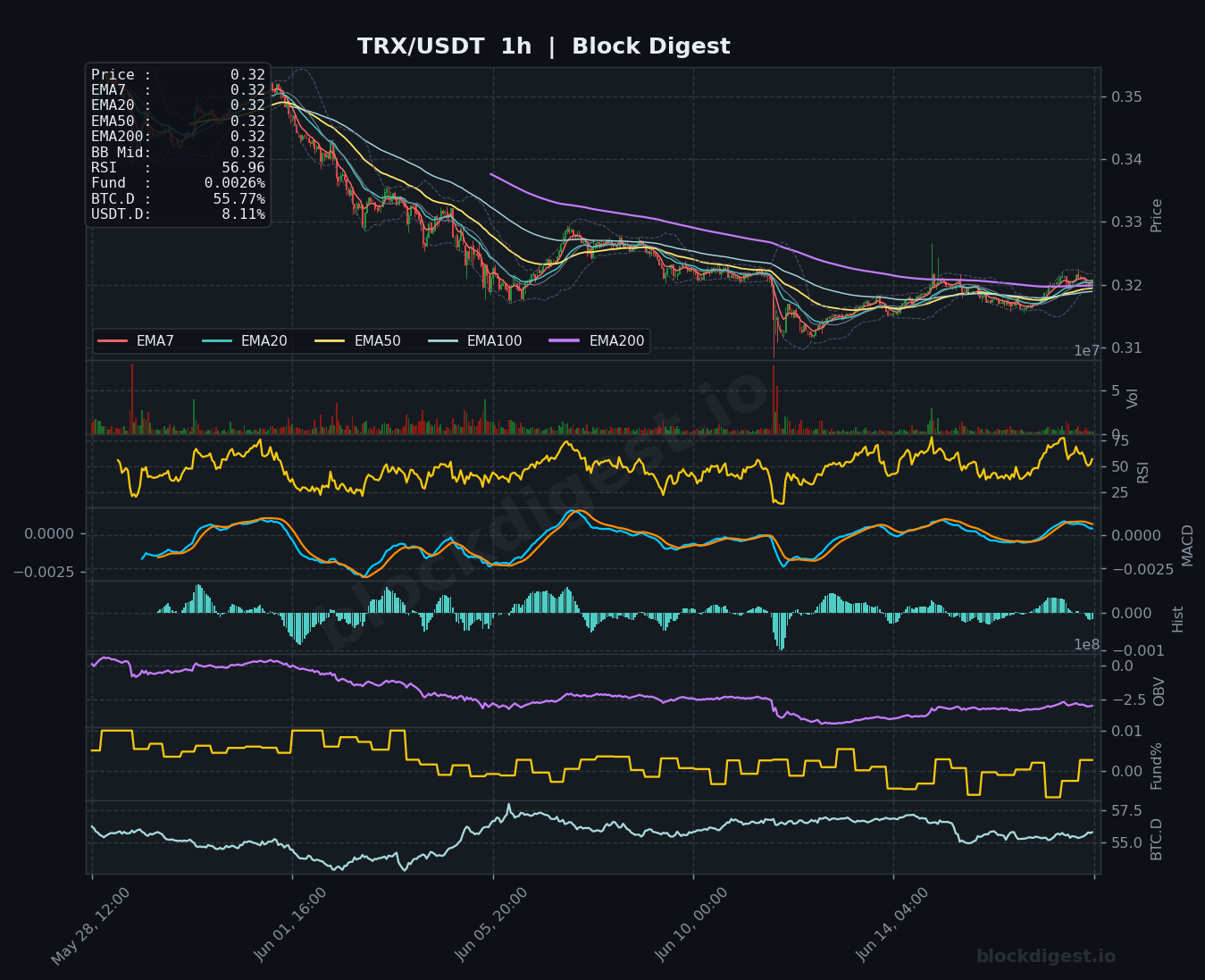Click the RSI 25 axis label

[1119, 492]
